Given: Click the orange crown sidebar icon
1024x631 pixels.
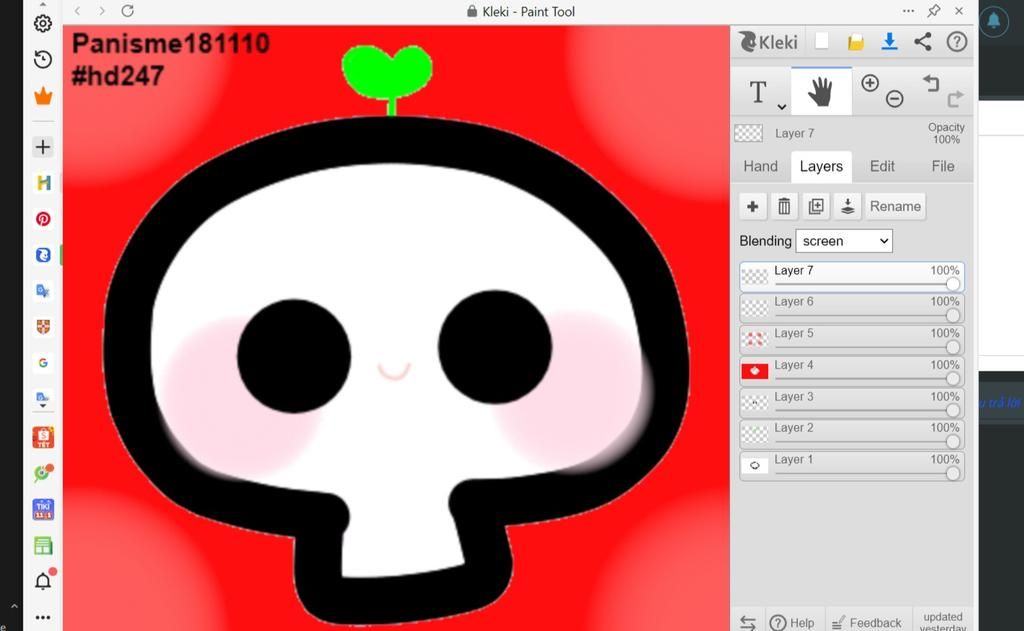Looking at the screenshot, I should [x=43, y=96].
